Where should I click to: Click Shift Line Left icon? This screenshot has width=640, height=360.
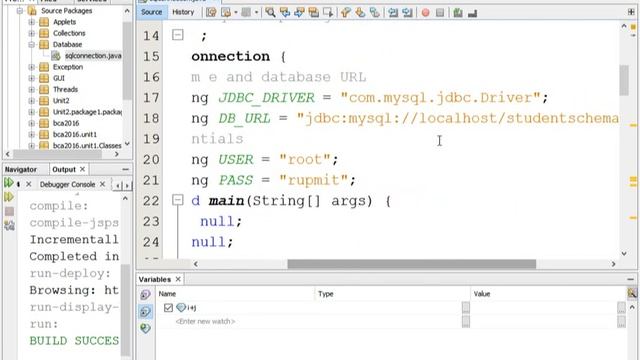point(393,13)
